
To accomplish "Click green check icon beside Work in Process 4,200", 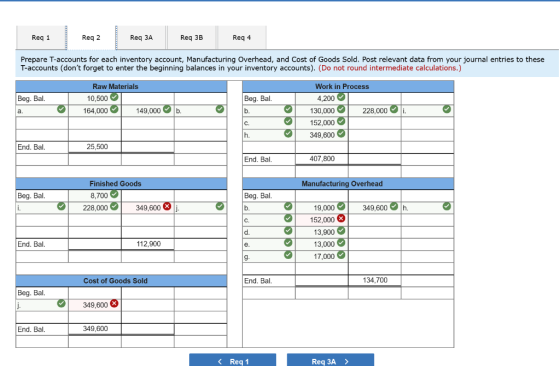I will pyautogui.click(x=341, y=97).
